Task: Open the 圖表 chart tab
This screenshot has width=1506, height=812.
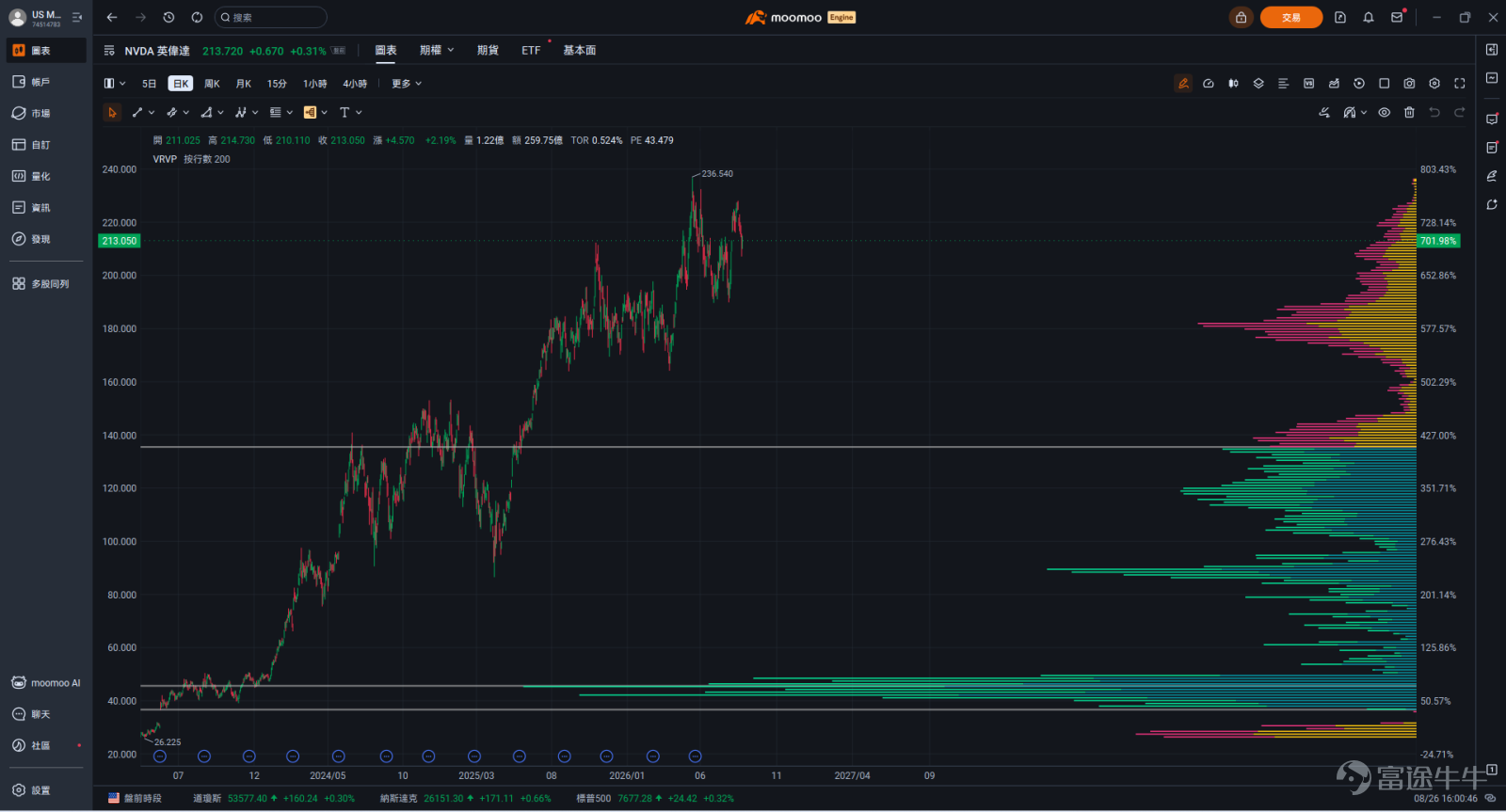Action: [x=386, y=50]
